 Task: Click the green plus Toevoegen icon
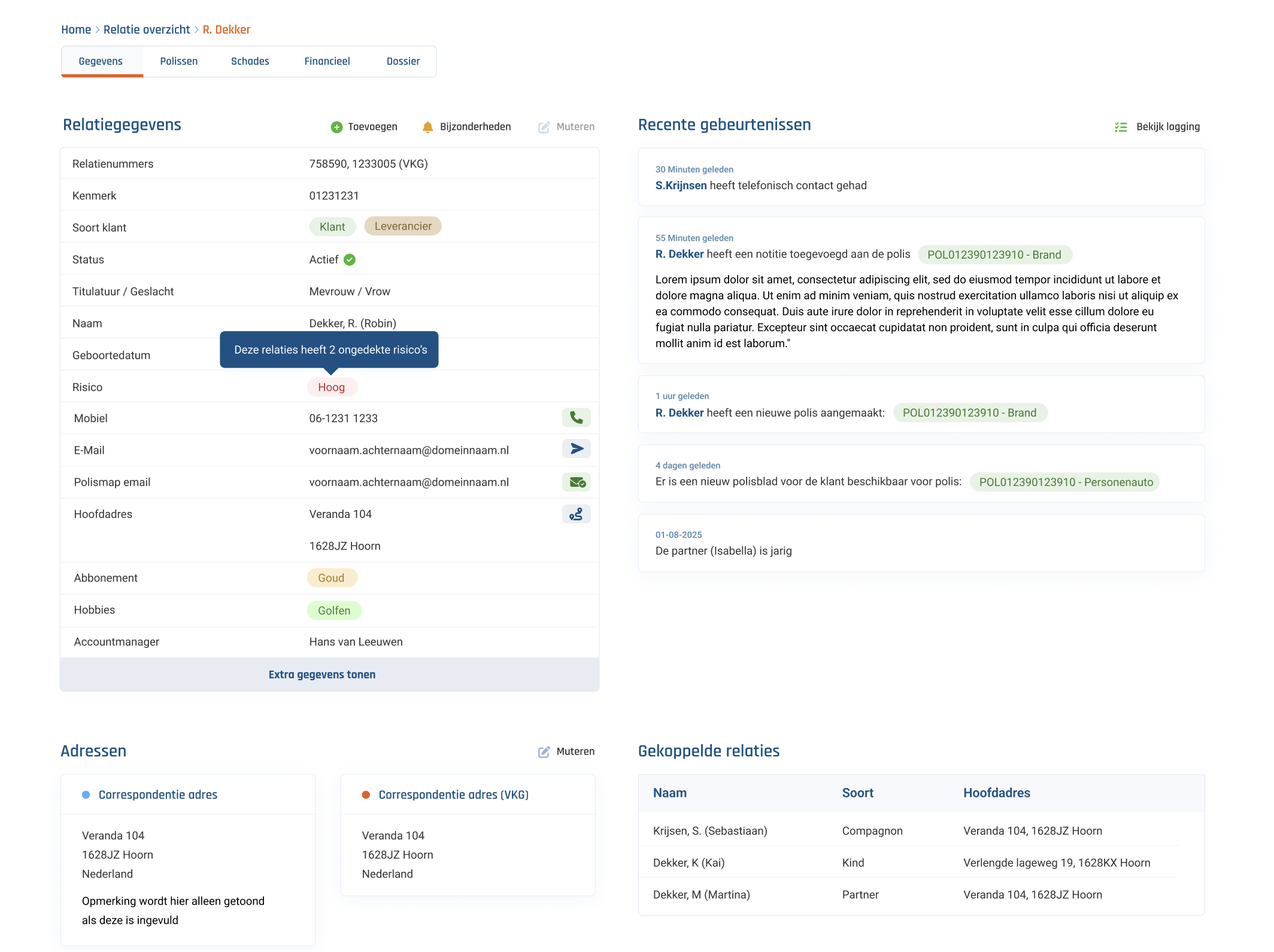(336, 127)
